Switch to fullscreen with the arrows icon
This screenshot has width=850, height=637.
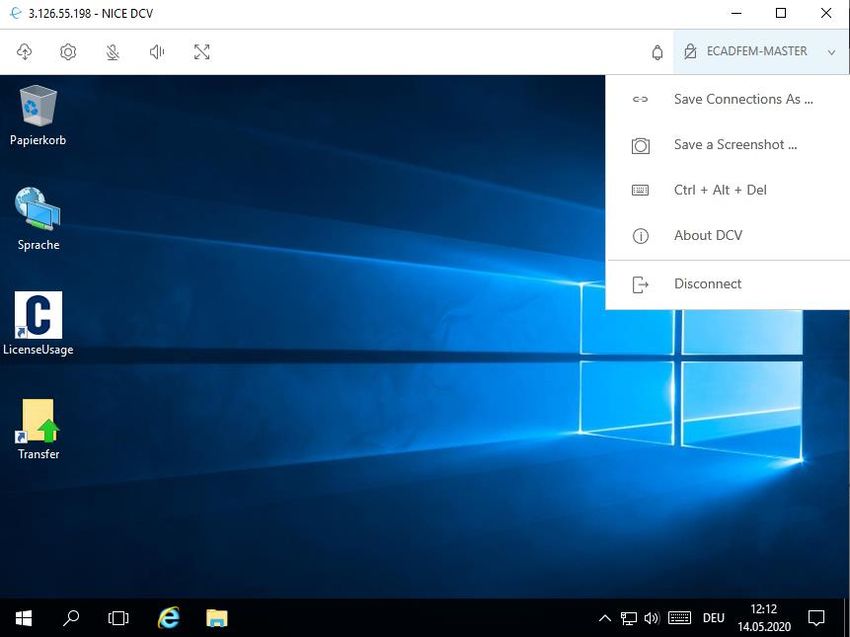(x=202, y=52)
